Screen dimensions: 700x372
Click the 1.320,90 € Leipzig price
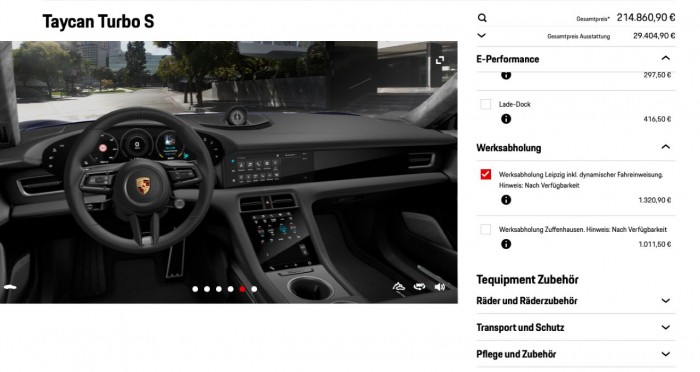(x=654, y=200)
